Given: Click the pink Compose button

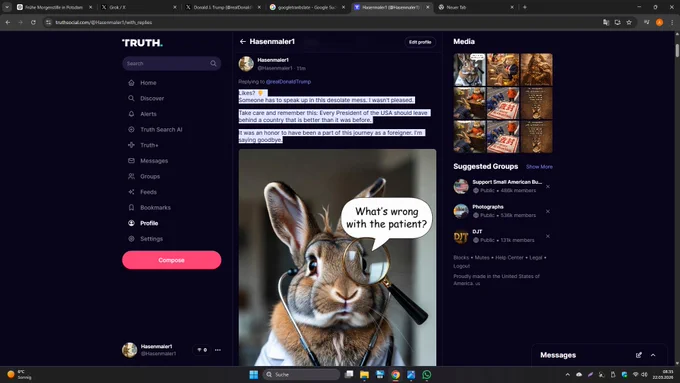Looking at the screenshot, I should (x=171, y=260).
